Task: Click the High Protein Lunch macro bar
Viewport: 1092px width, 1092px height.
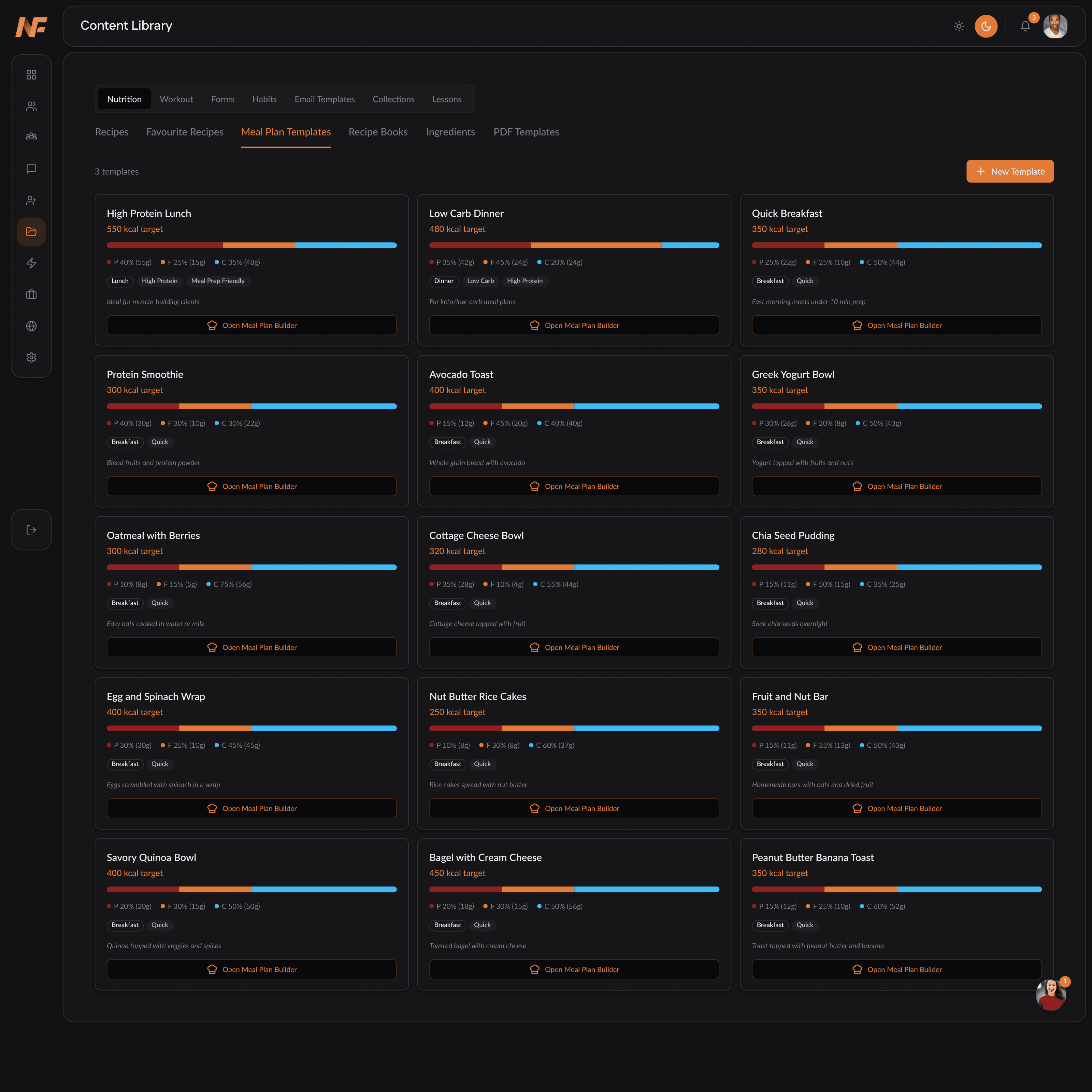Action: (252, 245)
